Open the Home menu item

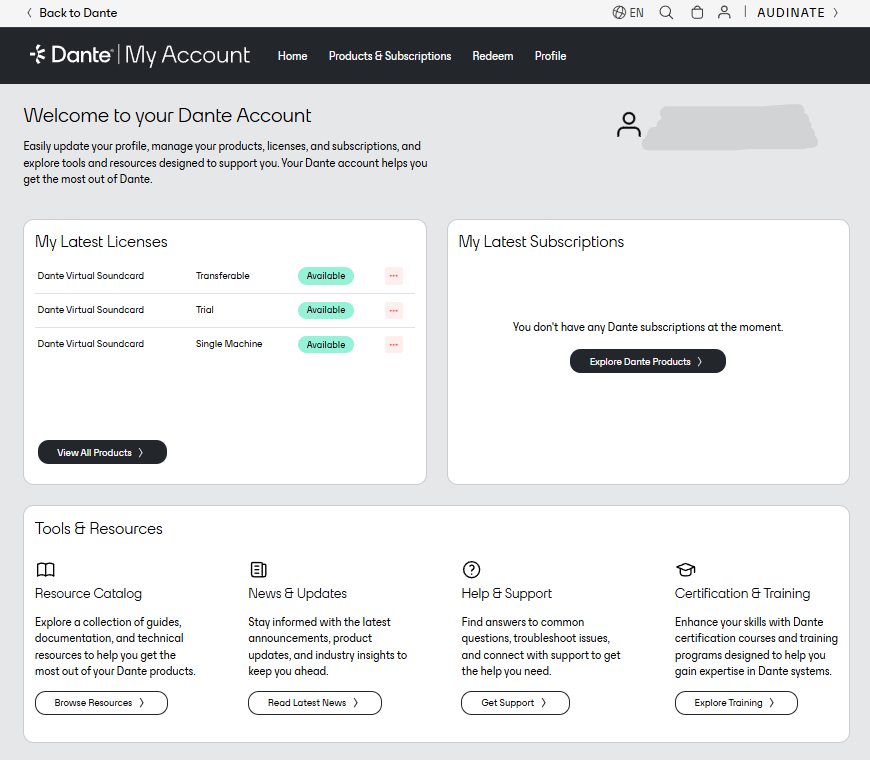click(292, 55)
